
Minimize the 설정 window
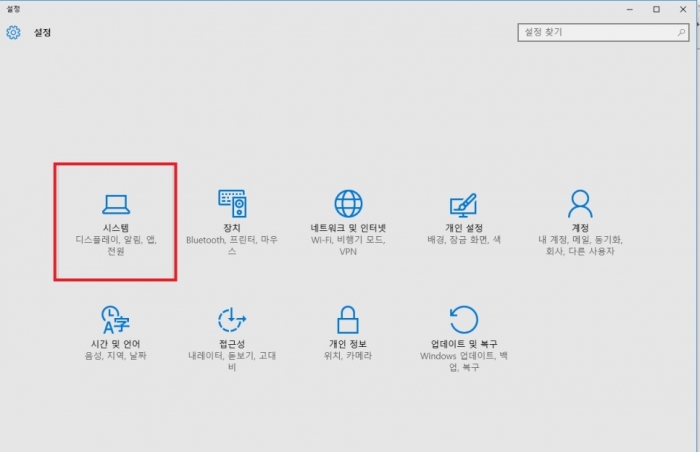pos(629,9)
